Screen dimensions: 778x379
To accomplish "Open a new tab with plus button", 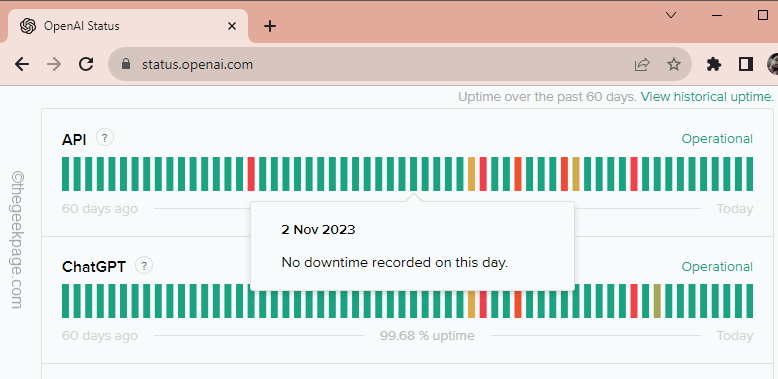I will tap(269, 26).
